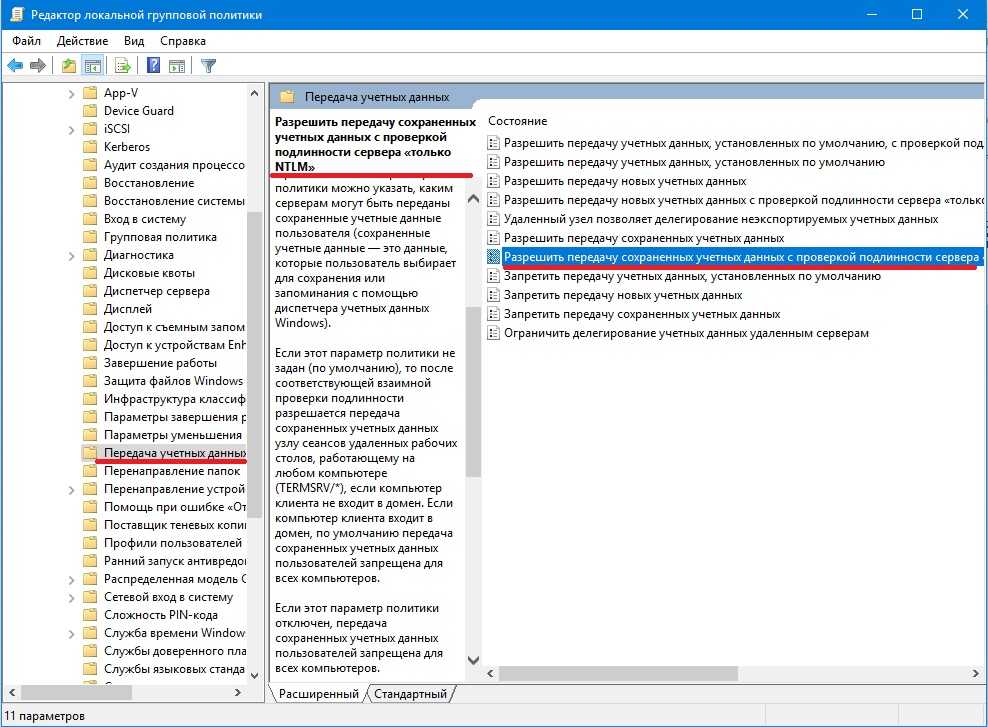
Task: Toggle the console tree show/hide icon
Action: pyautogui.click(x=92, y=66)
